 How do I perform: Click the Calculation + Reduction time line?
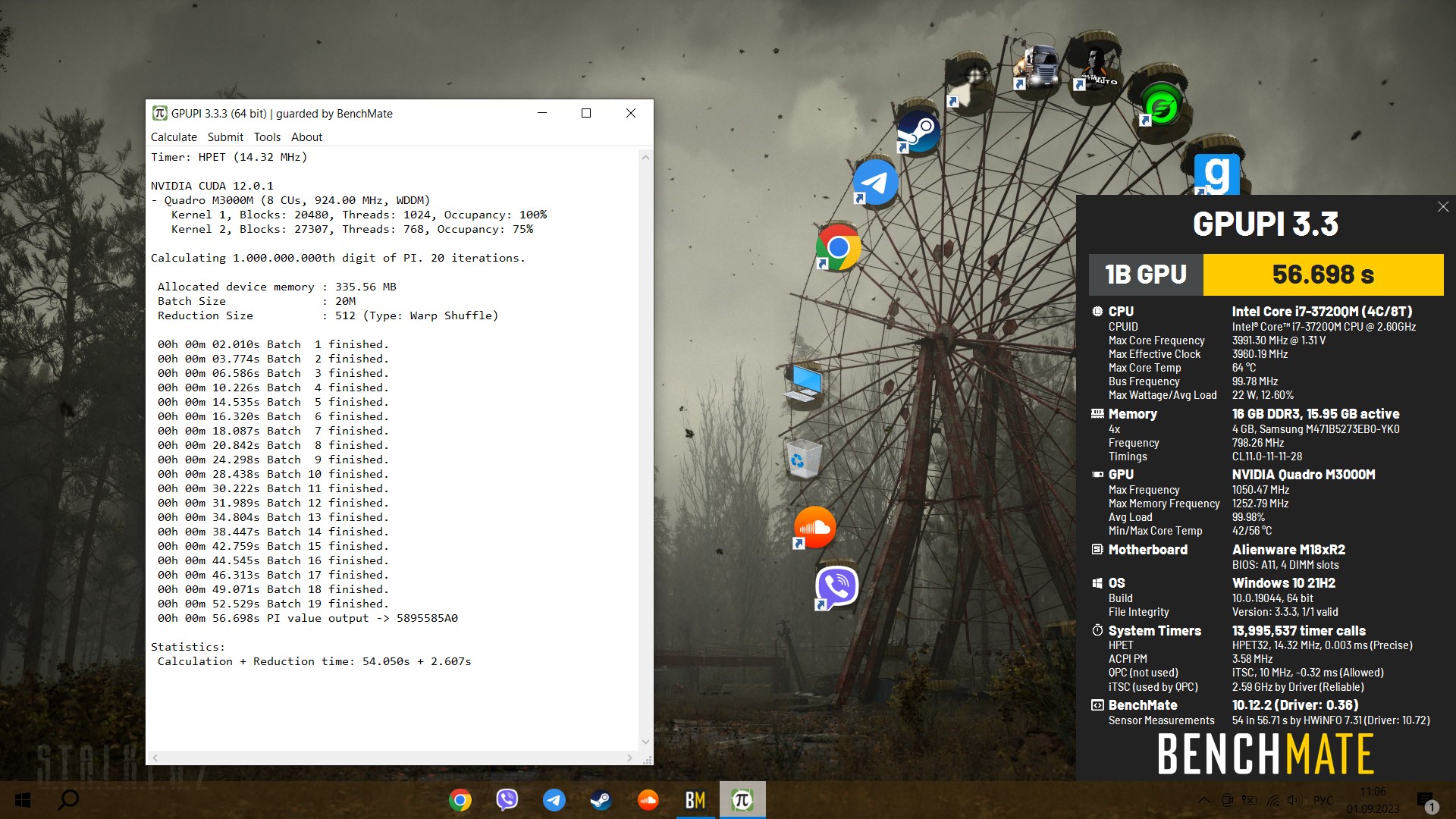pyautogui.click(x=314, y=662)
